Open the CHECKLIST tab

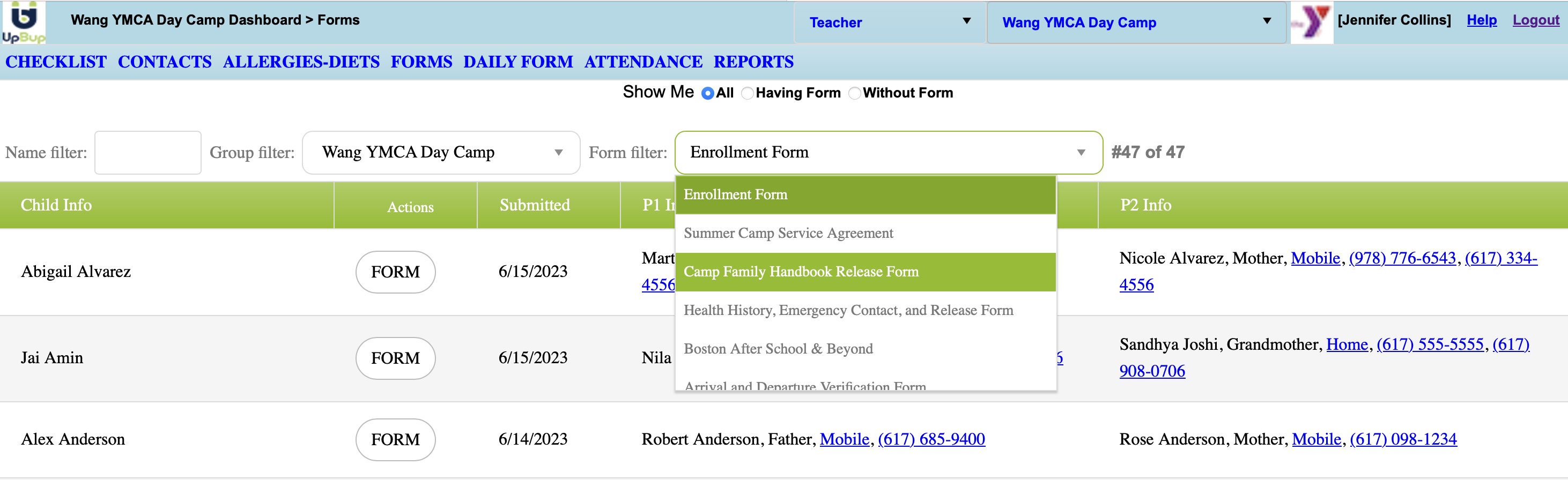click(56, 62)
